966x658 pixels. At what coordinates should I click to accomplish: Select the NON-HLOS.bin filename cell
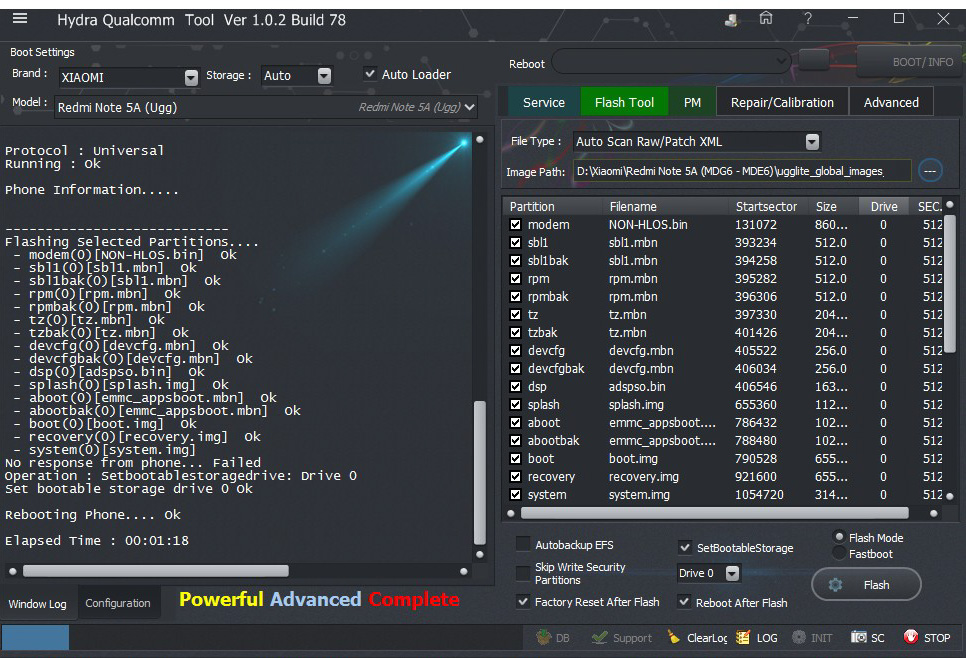click(648, 225)
